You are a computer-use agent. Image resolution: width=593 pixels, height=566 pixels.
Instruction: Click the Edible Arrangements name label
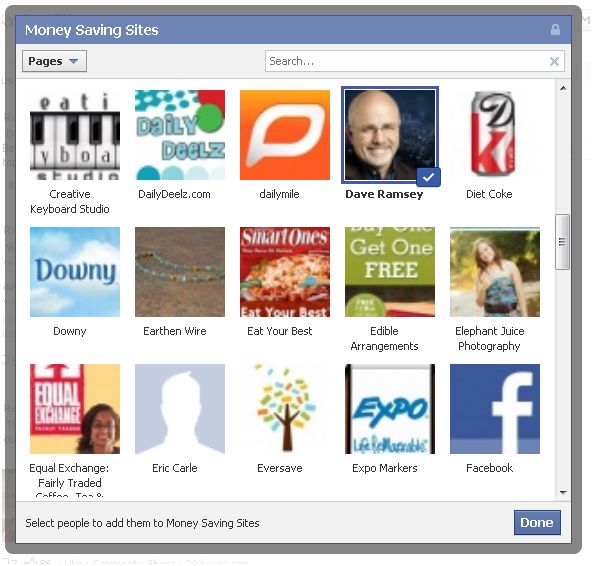point(384,338)
